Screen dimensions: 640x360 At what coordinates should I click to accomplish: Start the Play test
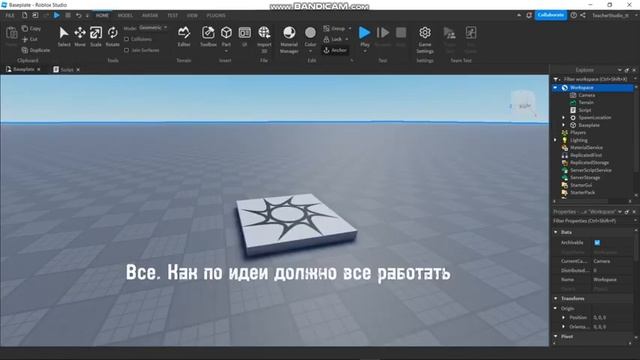[x=364, y=33]
